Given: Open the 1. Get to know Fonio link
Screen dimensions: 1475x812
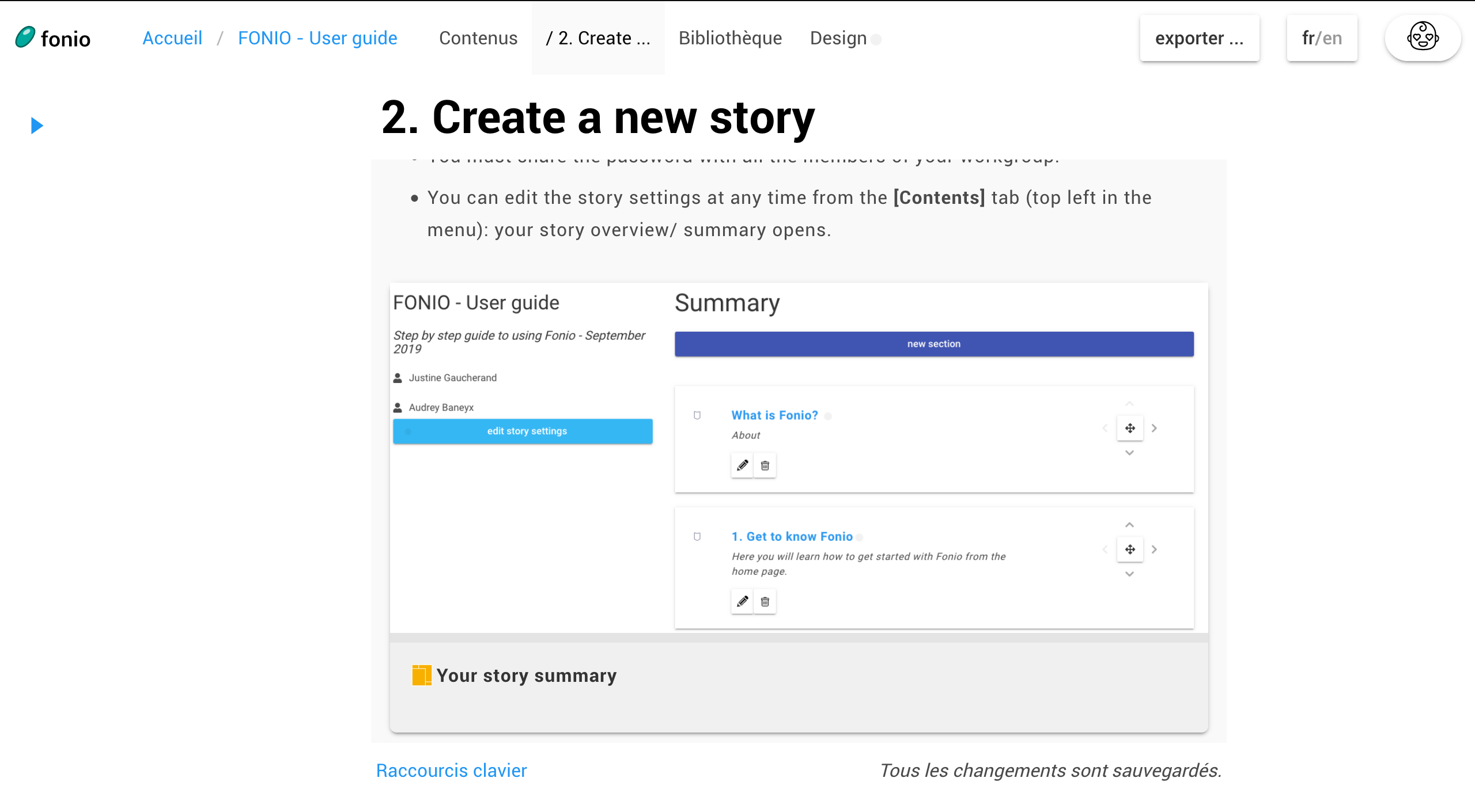Looking at the screenshot, I should tap(792, 536).
